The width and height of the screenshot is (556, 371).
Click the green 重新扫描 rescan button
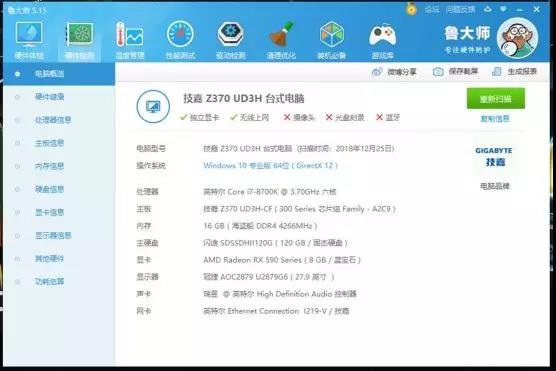tap(496, 99)
